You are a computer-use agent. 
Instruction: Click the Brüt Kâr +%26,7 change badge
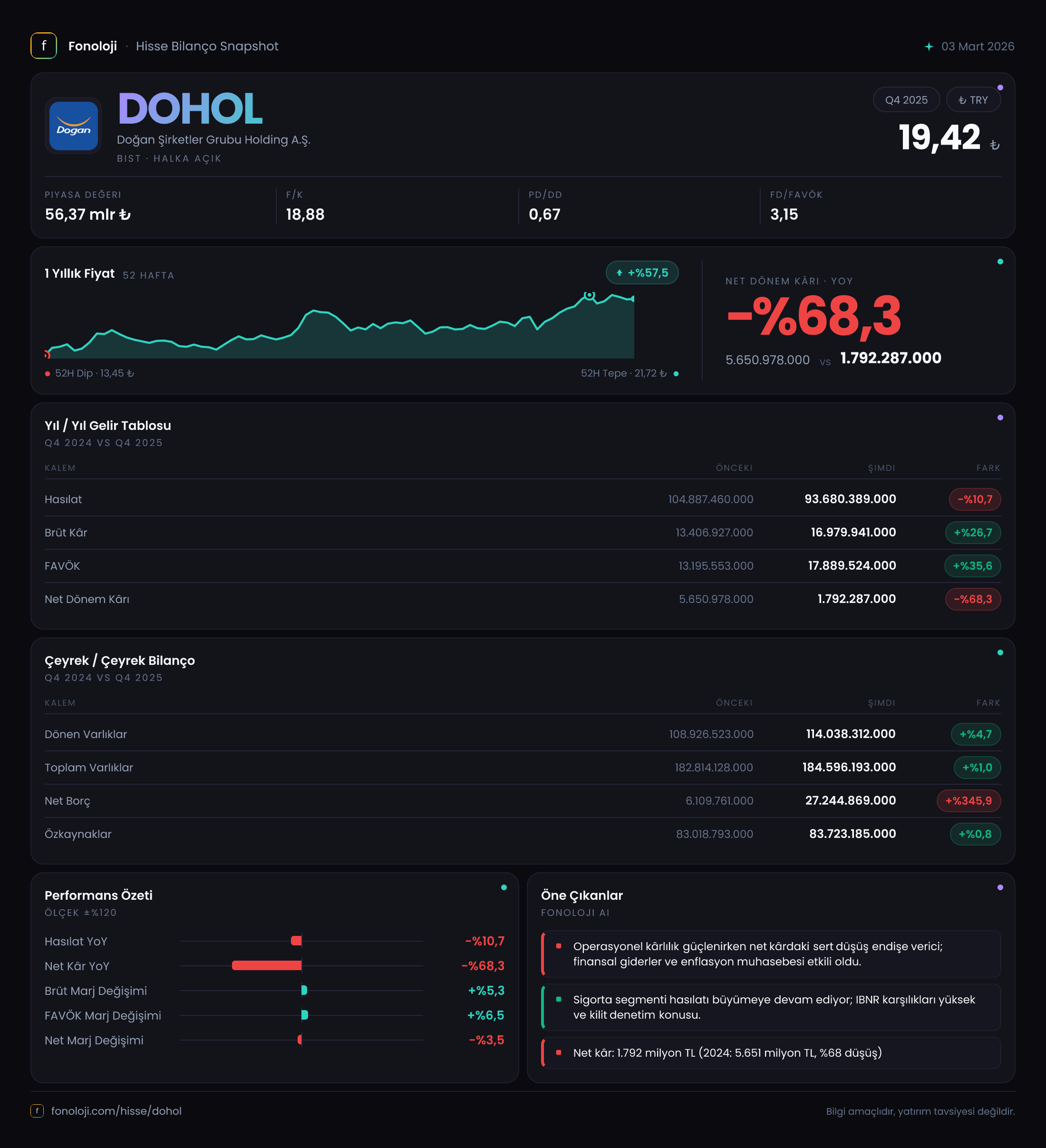click(973, 533)
